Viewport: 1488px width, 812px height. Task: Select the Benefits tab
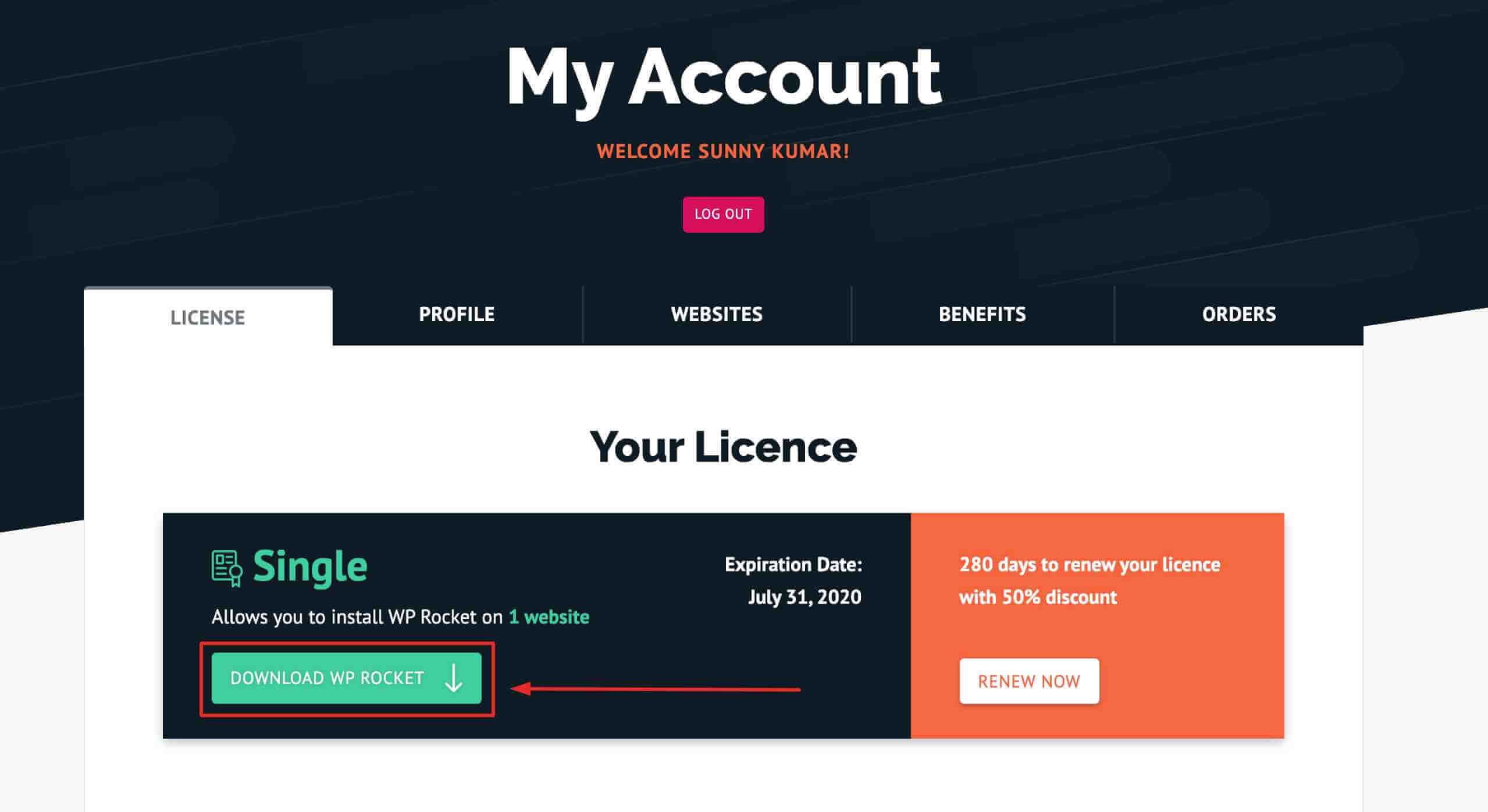click(982, 315)
